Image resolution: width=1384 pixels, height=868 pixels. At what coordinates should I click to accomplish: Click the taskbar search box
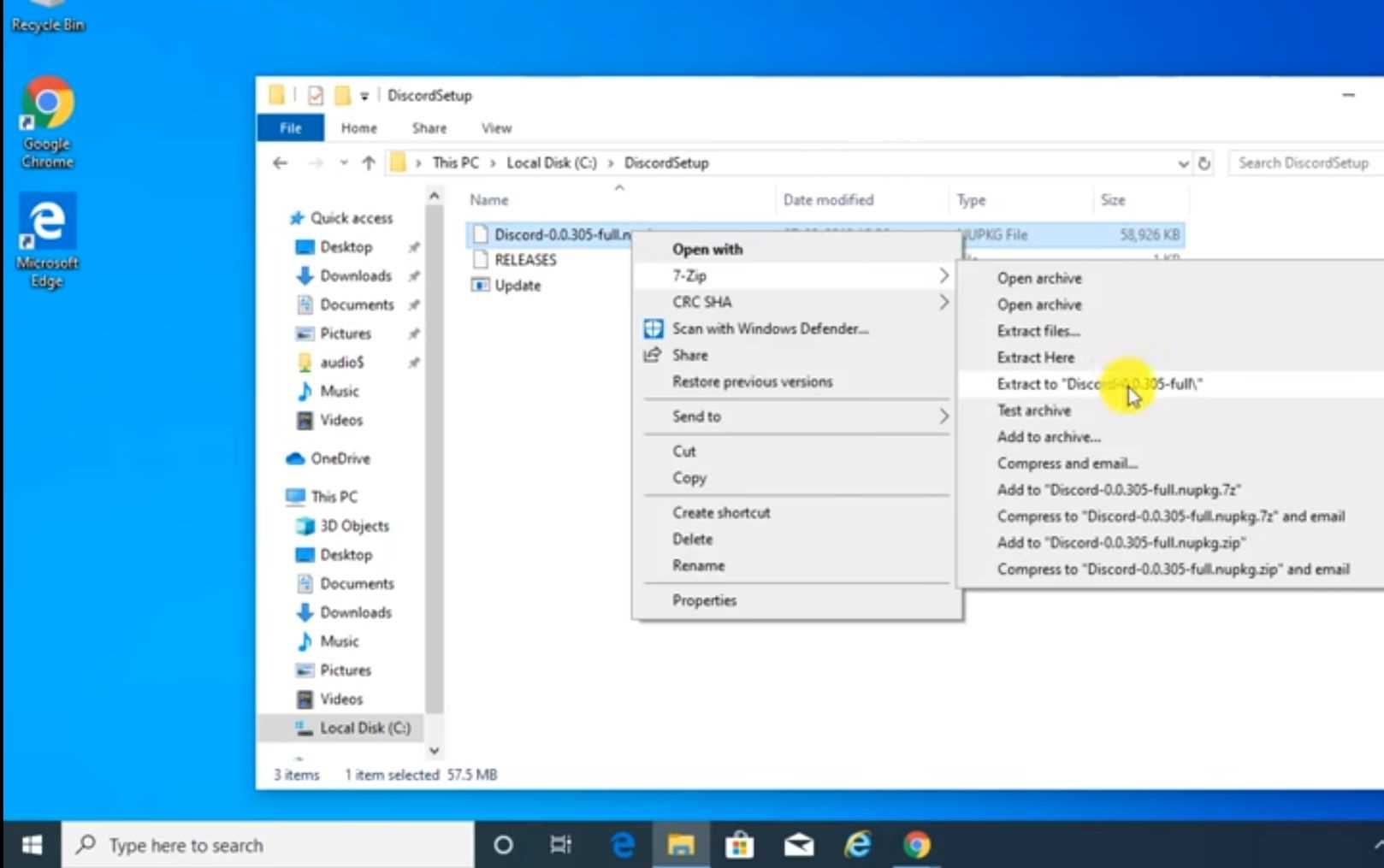pyautogui.click(x=268, y=845)
